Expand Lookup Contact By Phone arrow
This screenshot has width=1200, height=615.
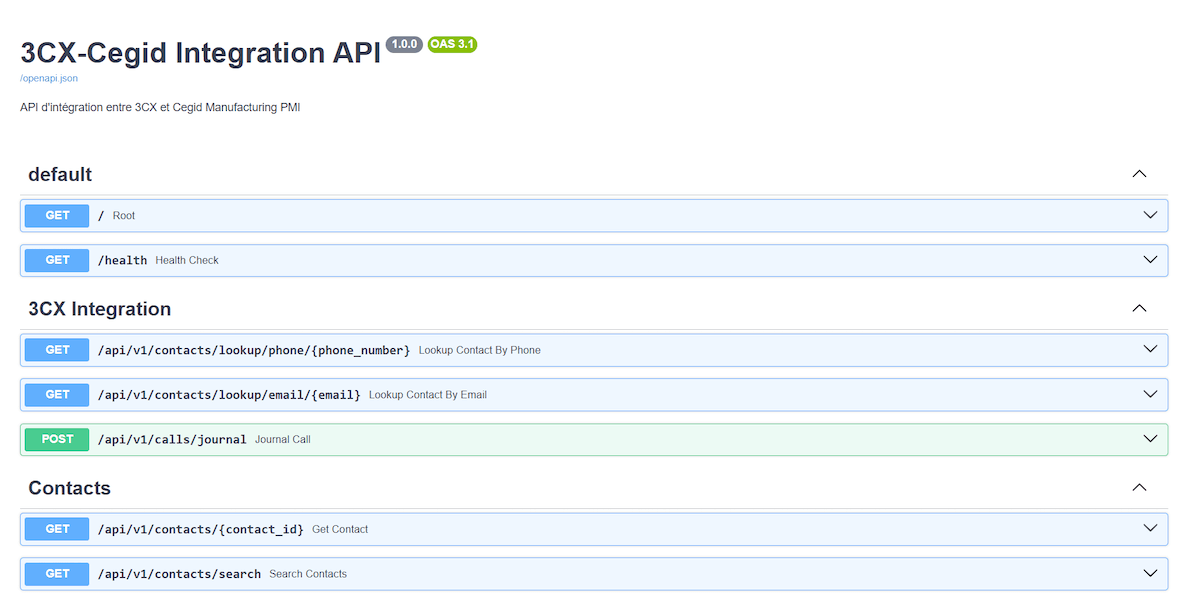point(1149,350)
